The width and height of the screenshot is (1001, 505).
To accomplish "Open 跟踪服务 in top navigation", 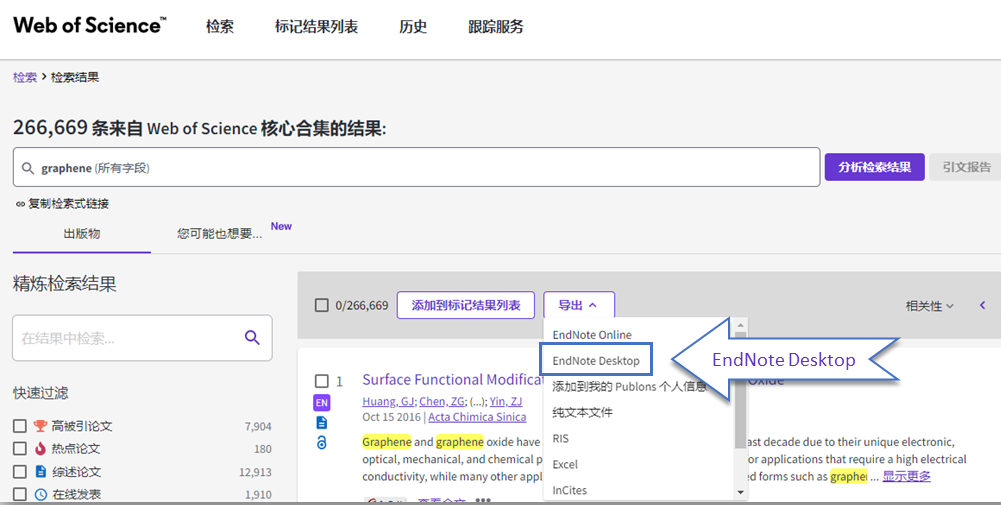I will tap(495, 27).
